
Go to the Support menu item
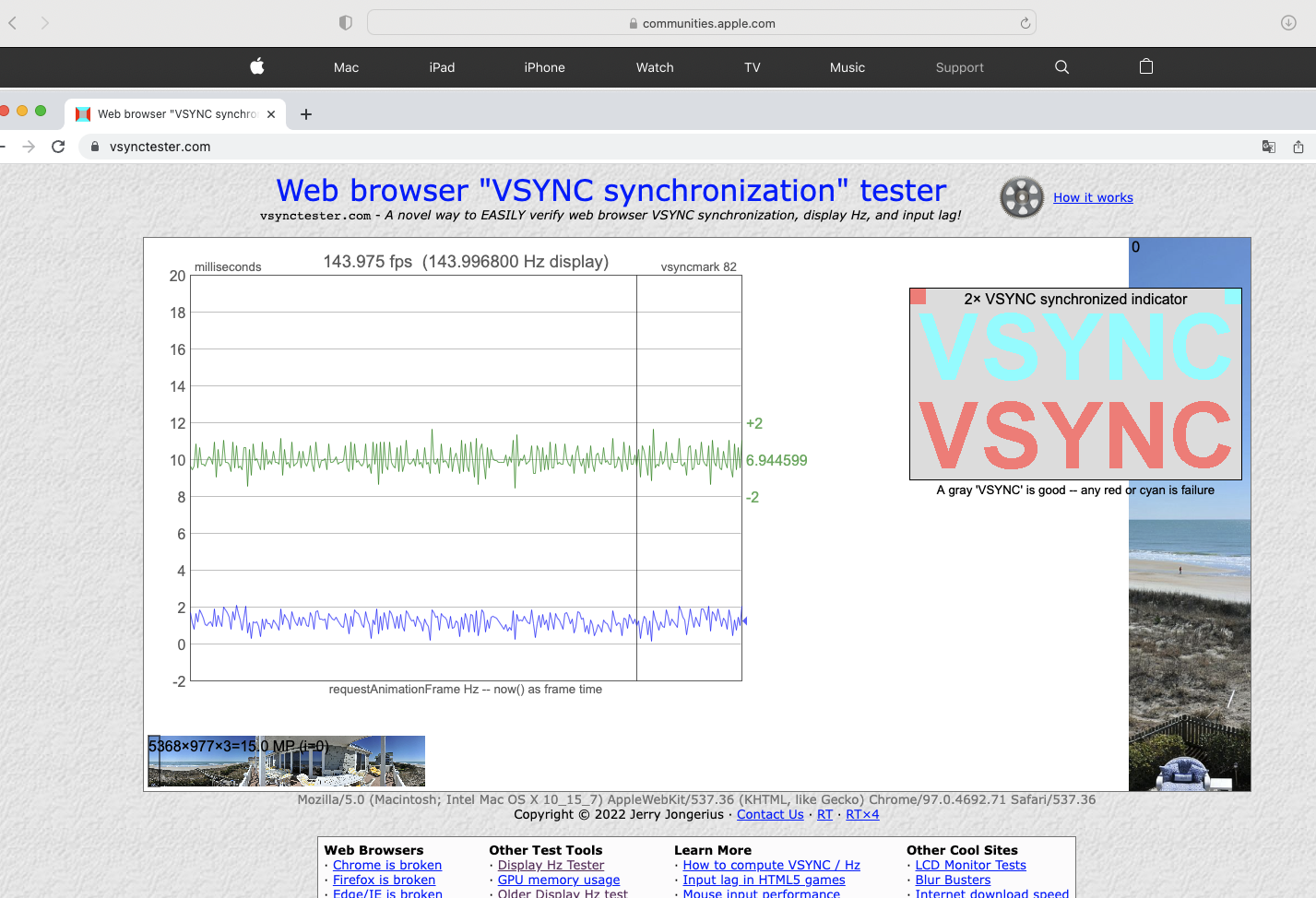pyautogui.click(x=959, y=67)
